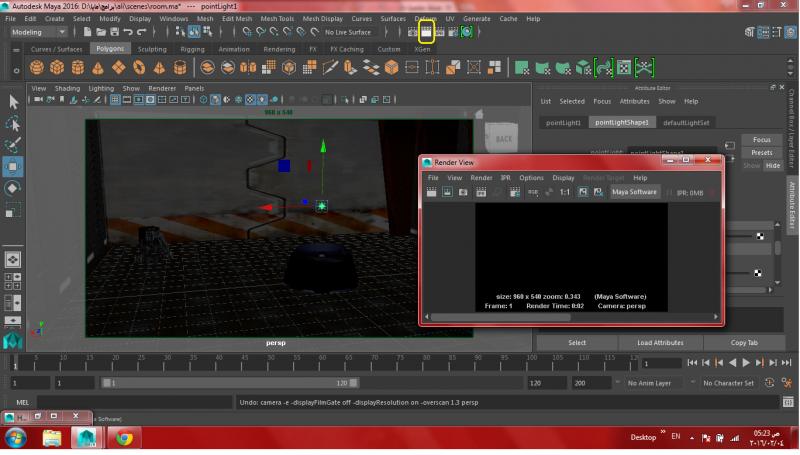This screenshot has width=800, height=455.
Task: Click the Chrome icon on the taskbar
Action: pyautogui.click(x=124, y=437)
